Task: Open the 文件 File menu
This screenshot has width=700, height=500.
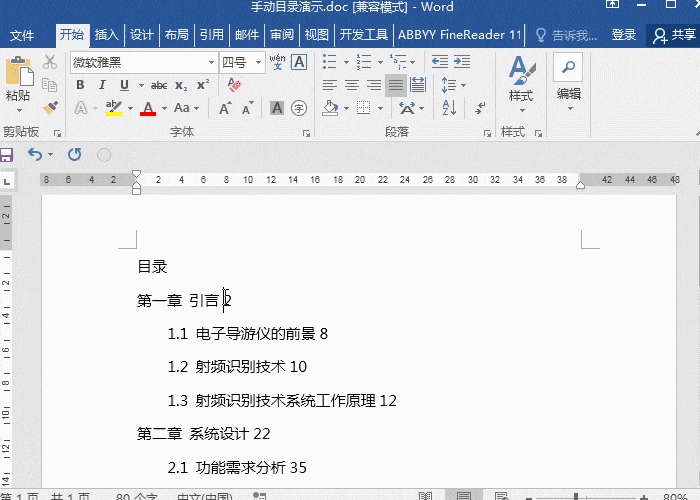Action: click(21, 35)
